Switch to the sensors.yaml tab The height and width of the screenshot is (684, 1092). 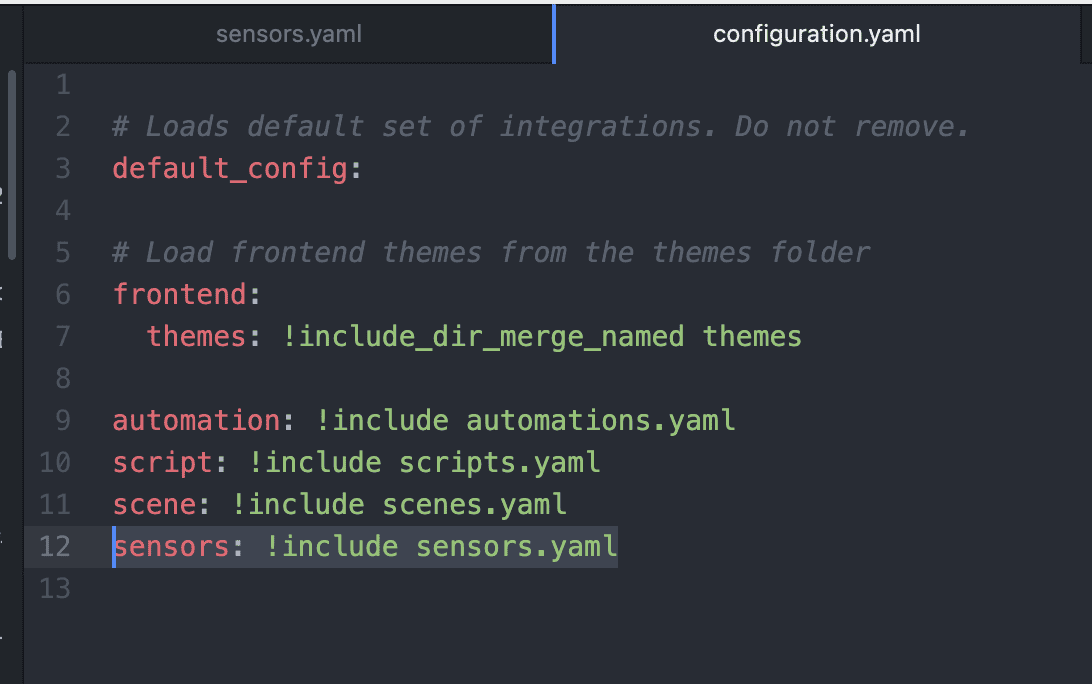point(288,34)
